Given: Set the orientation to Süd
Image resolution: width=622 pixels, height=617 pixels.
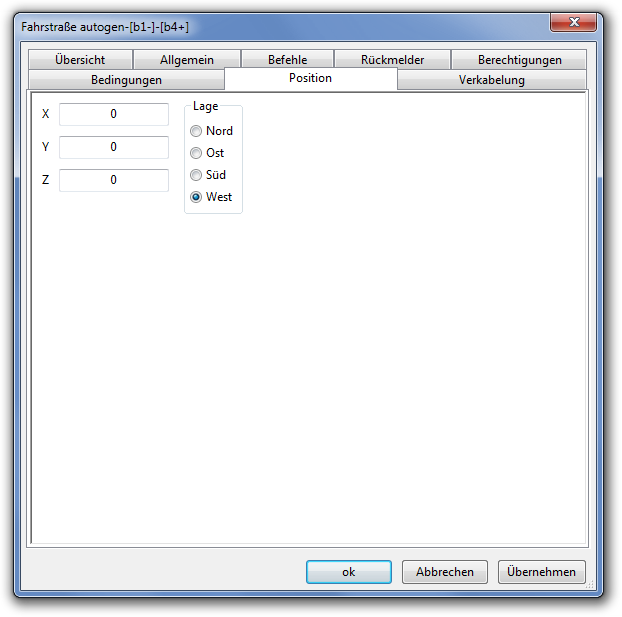Looking at the screenshot, I should click(x=208, y=175).
